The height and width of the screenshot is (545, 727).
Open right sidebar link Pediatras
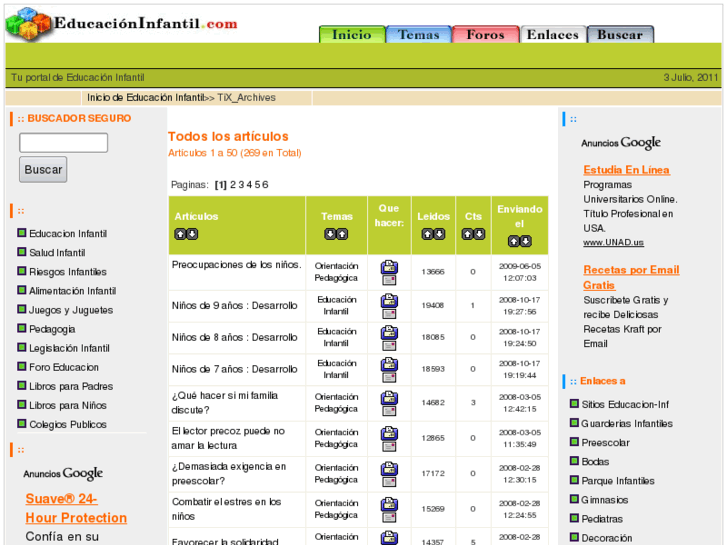(602, 519)
